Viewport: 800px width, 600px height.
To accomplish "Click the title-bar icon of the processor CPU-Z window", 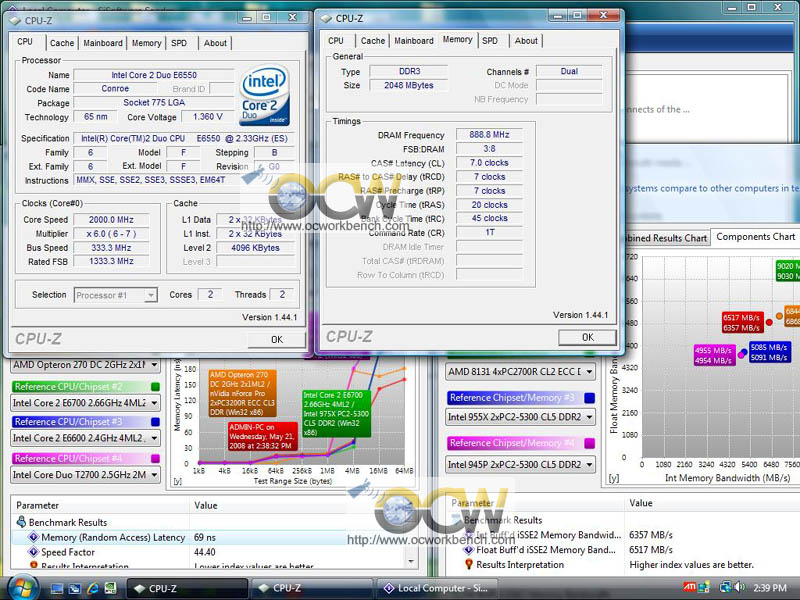I will 15,21.
